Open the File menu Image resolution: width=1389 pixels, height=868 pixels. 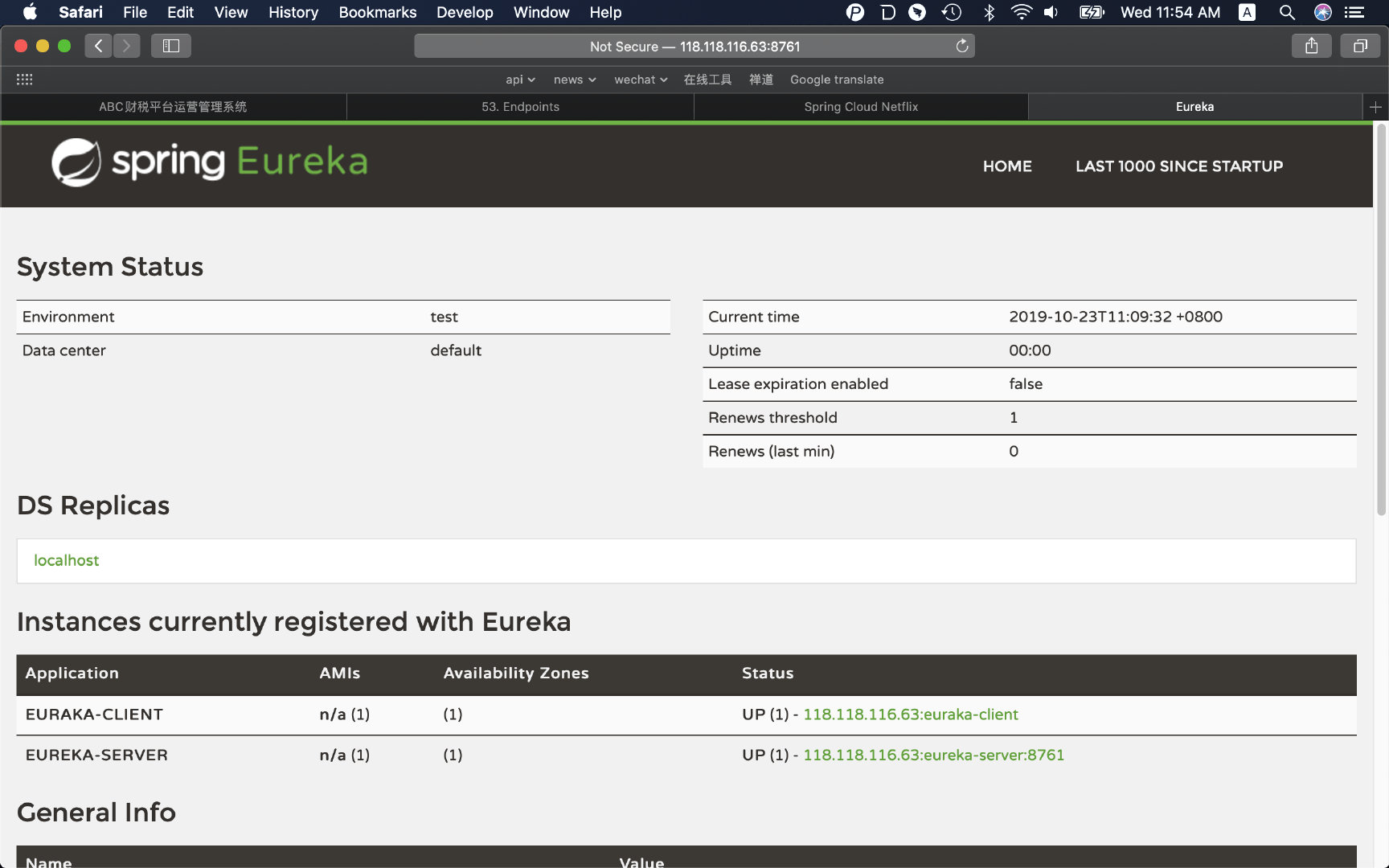point(135,12)
